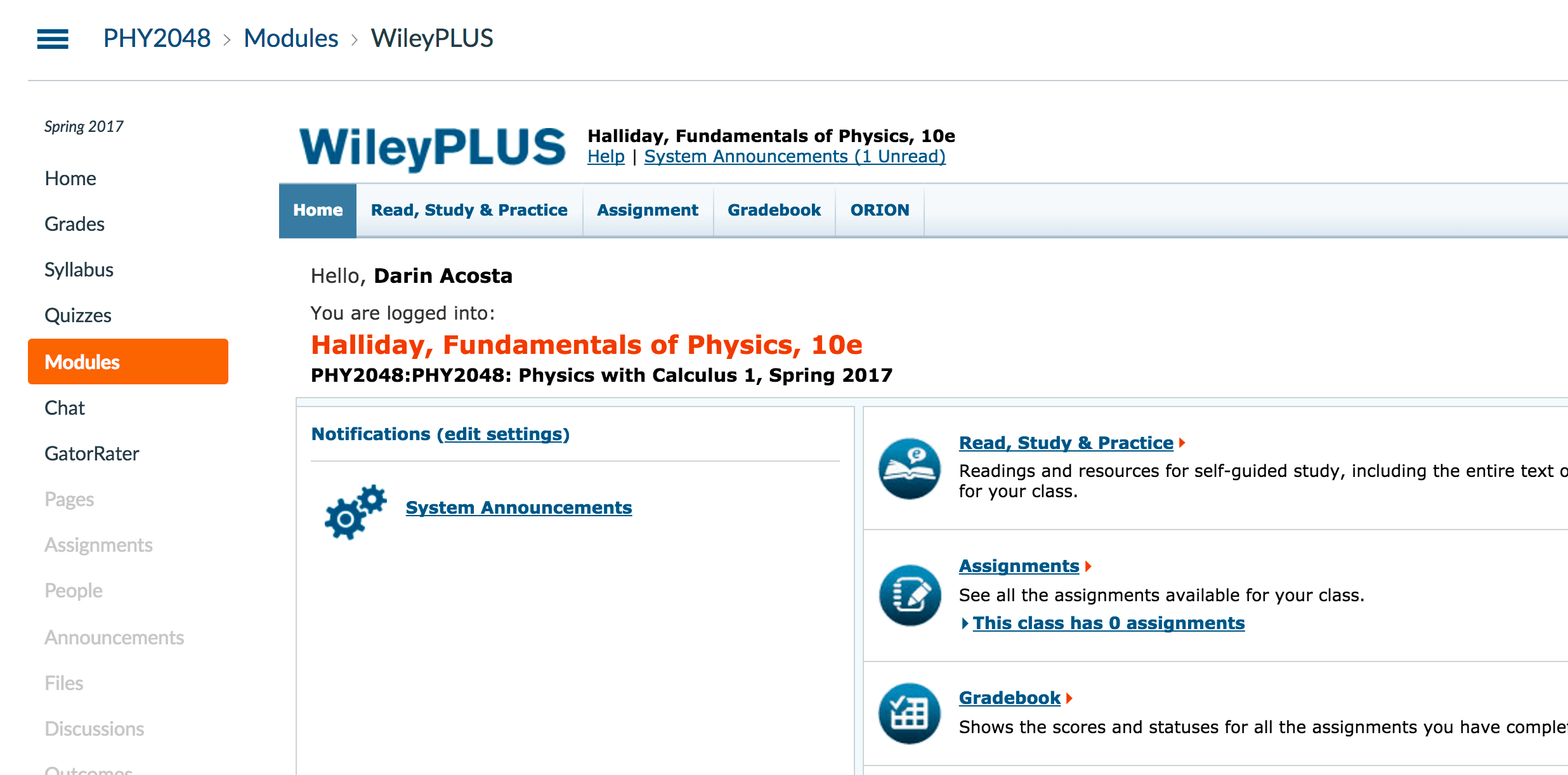Viewport: 1568px width, 775px height.
Task: Switch to the ORION tab
Action: click(x=880, y=210)
